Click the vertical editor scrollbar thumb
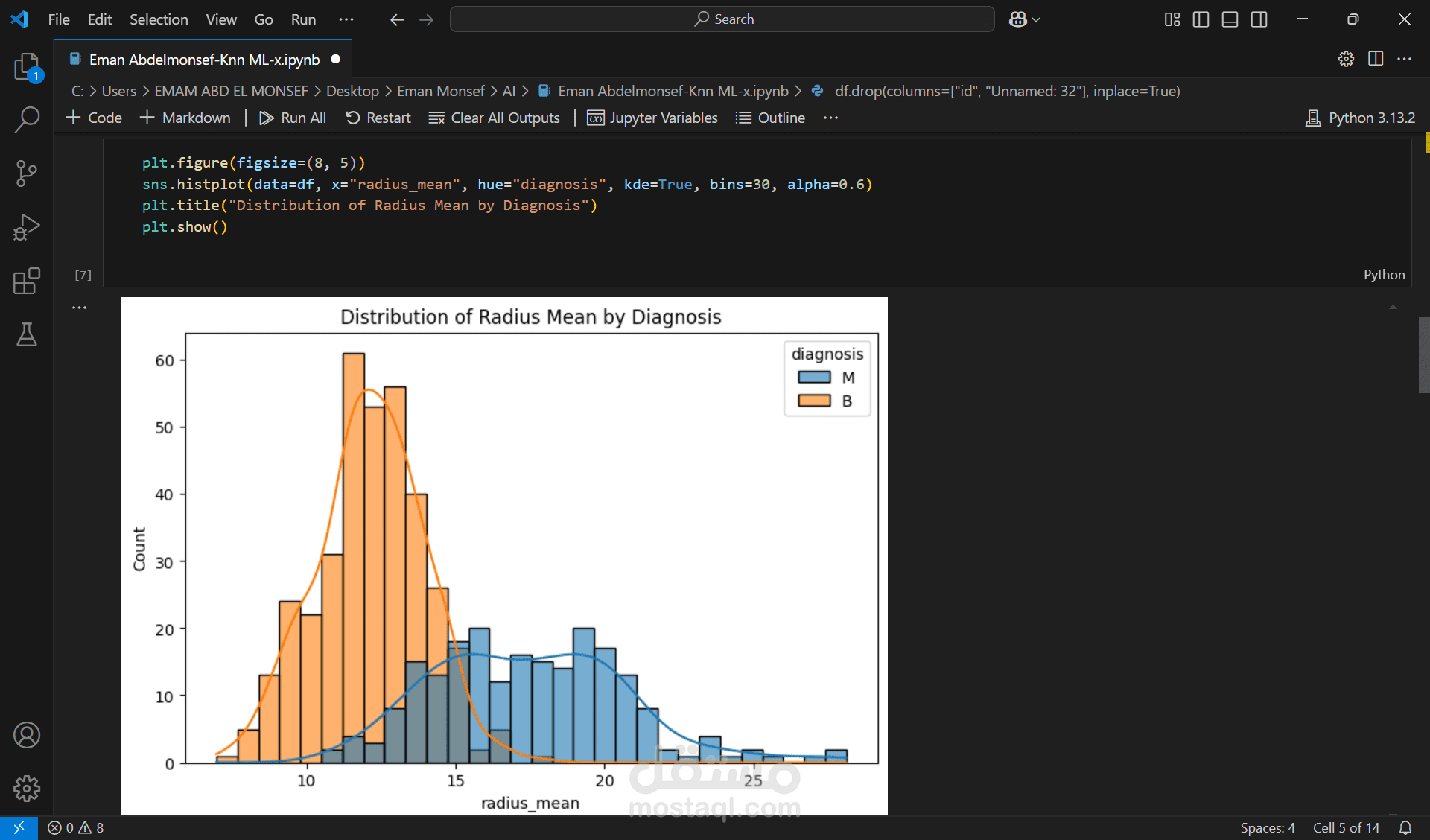Screen dimensions: 1430x840 pyautogui.click(x=1423, y=354)
